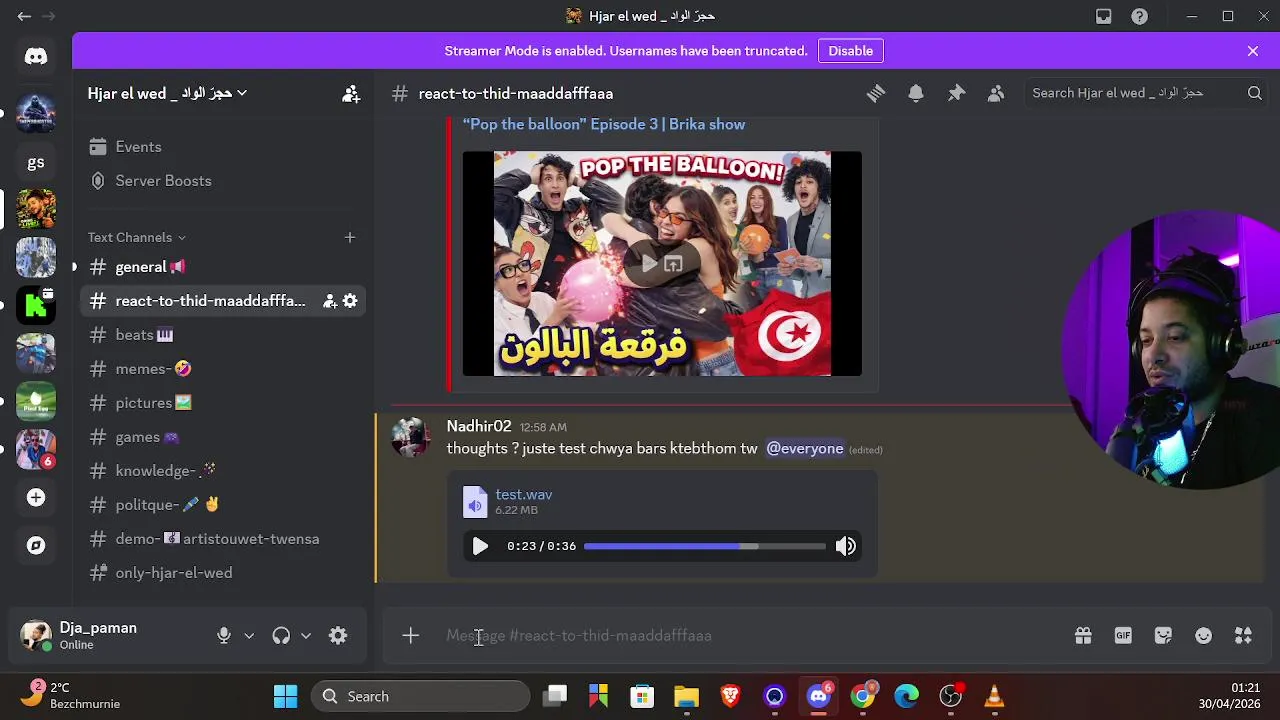Click the search magnifier icon
This screenshot has width=1280, height=720.
point(1254,93)
